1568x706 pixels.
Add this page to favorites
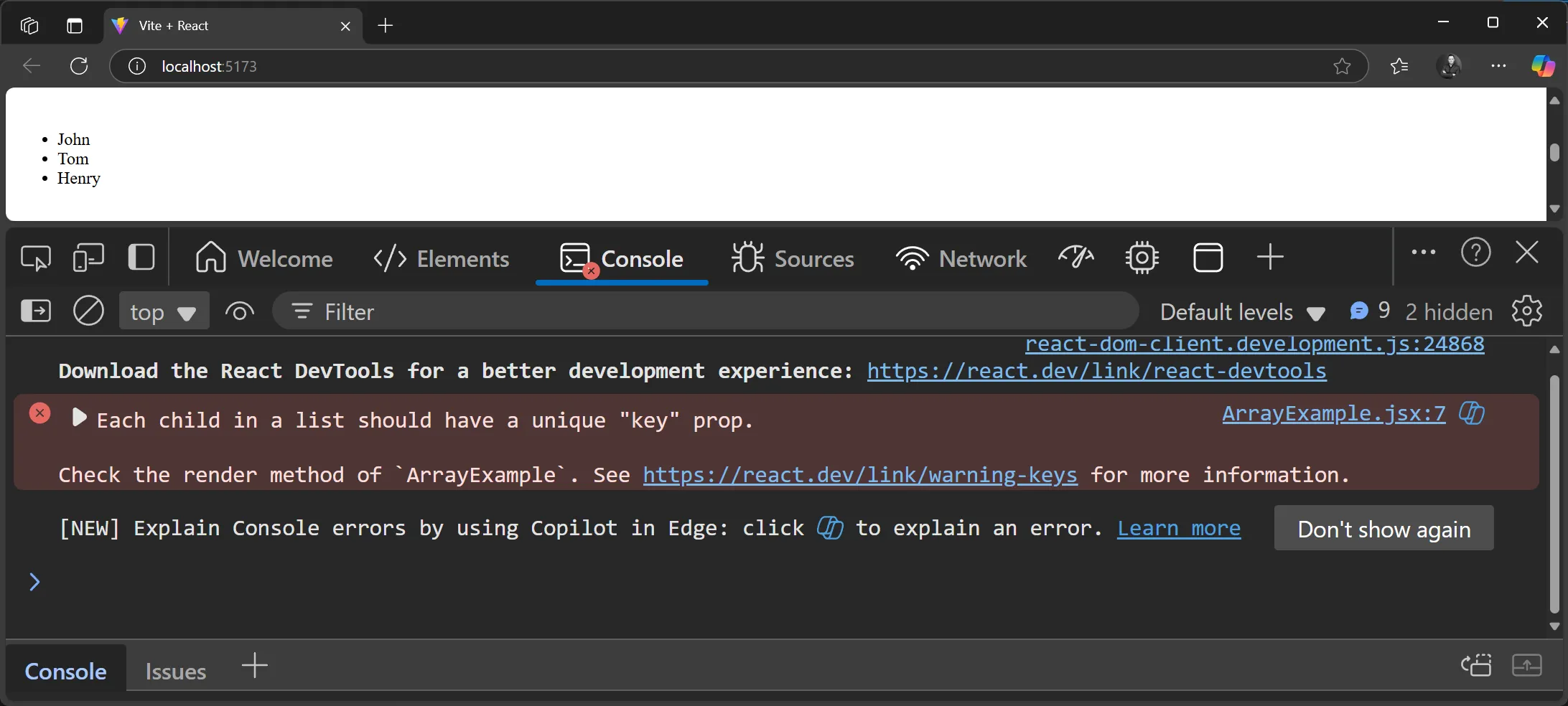[x=1342, y=66]
